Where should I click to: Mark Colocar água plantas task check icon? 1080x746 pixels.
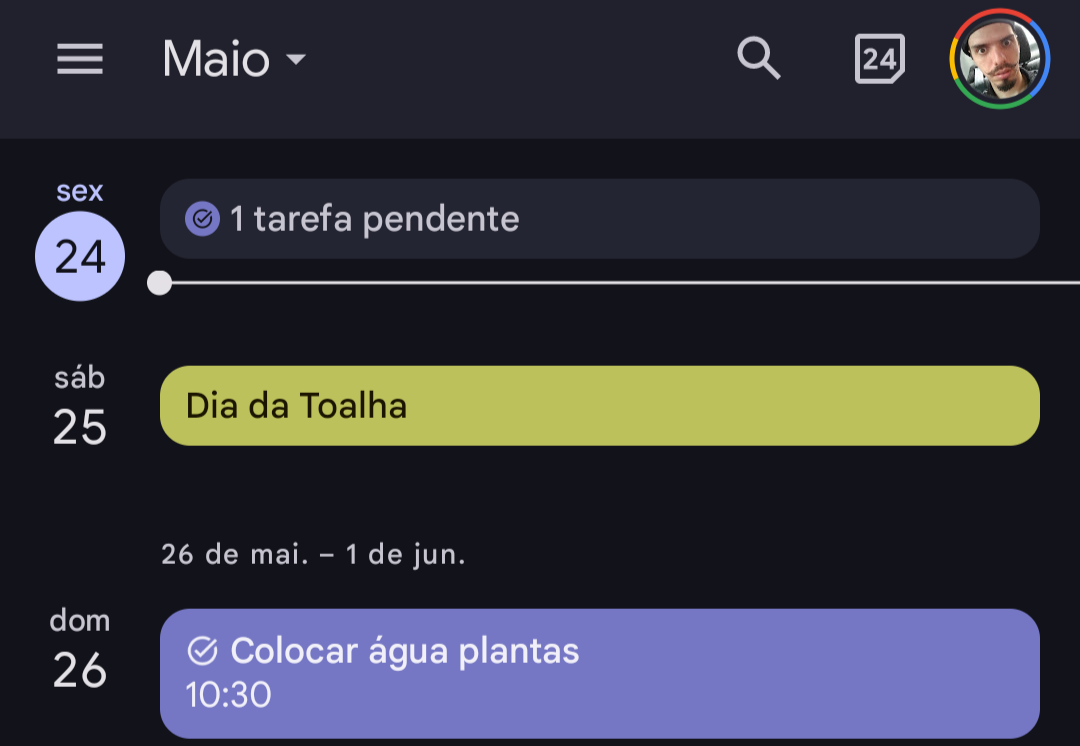[202, 651]
